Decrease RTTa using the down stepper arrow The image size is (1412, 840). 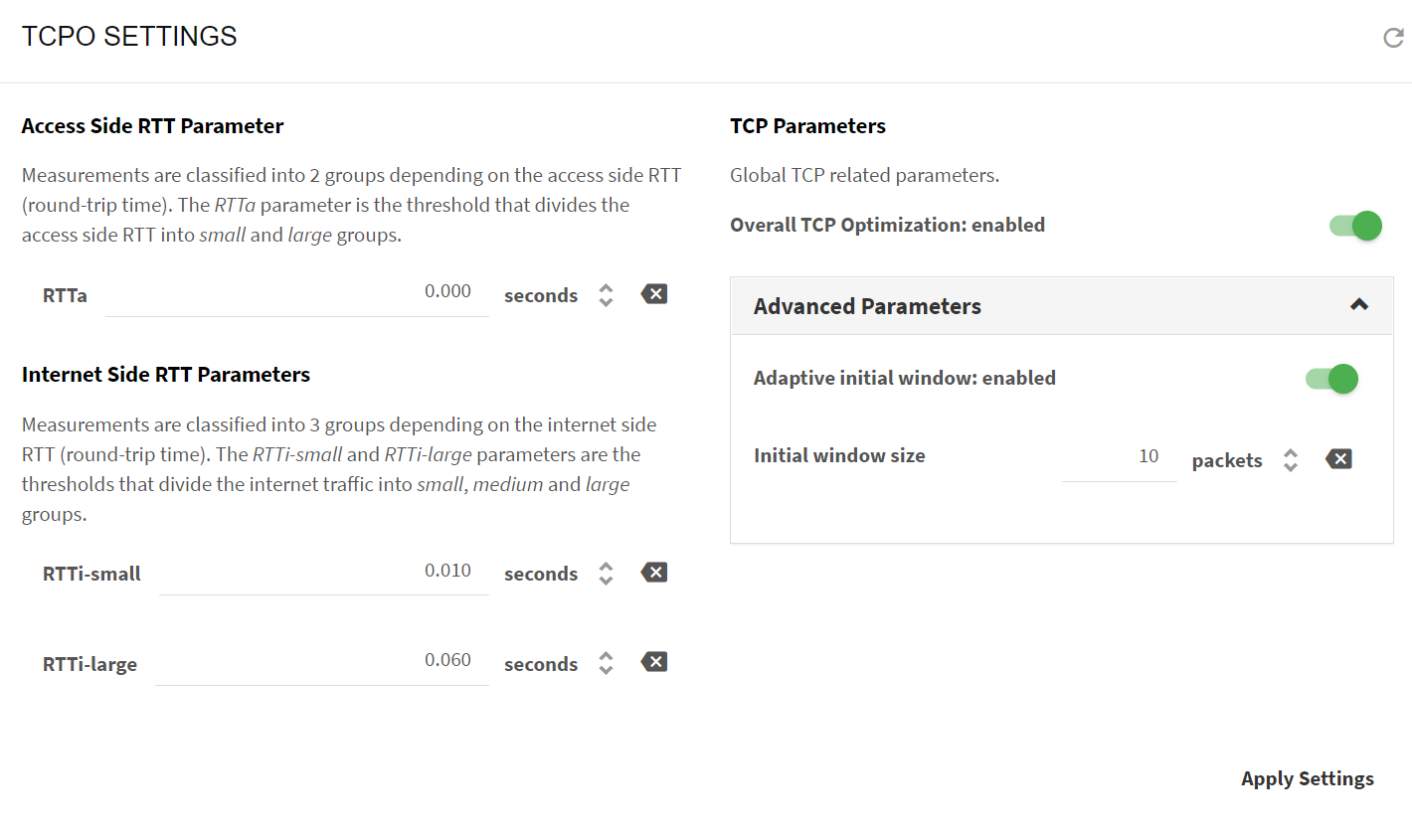click(606, 302)
